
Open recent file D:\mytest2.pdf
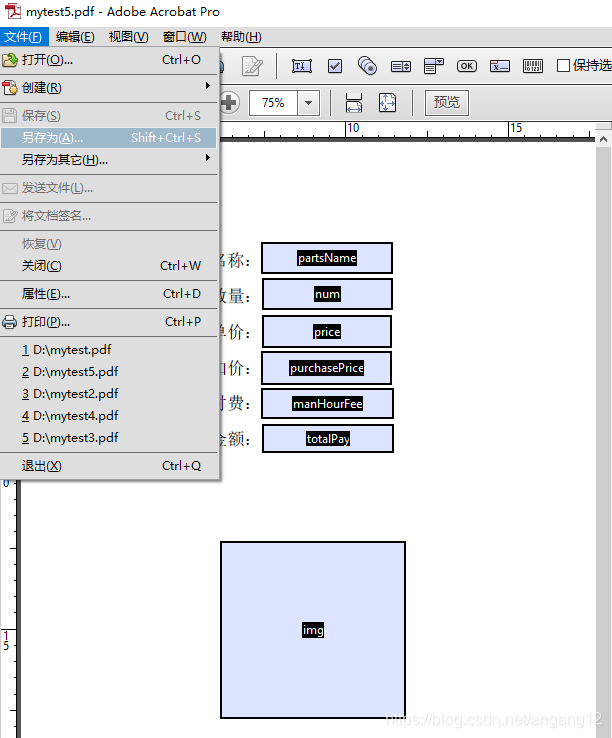[x=109, y=394]
